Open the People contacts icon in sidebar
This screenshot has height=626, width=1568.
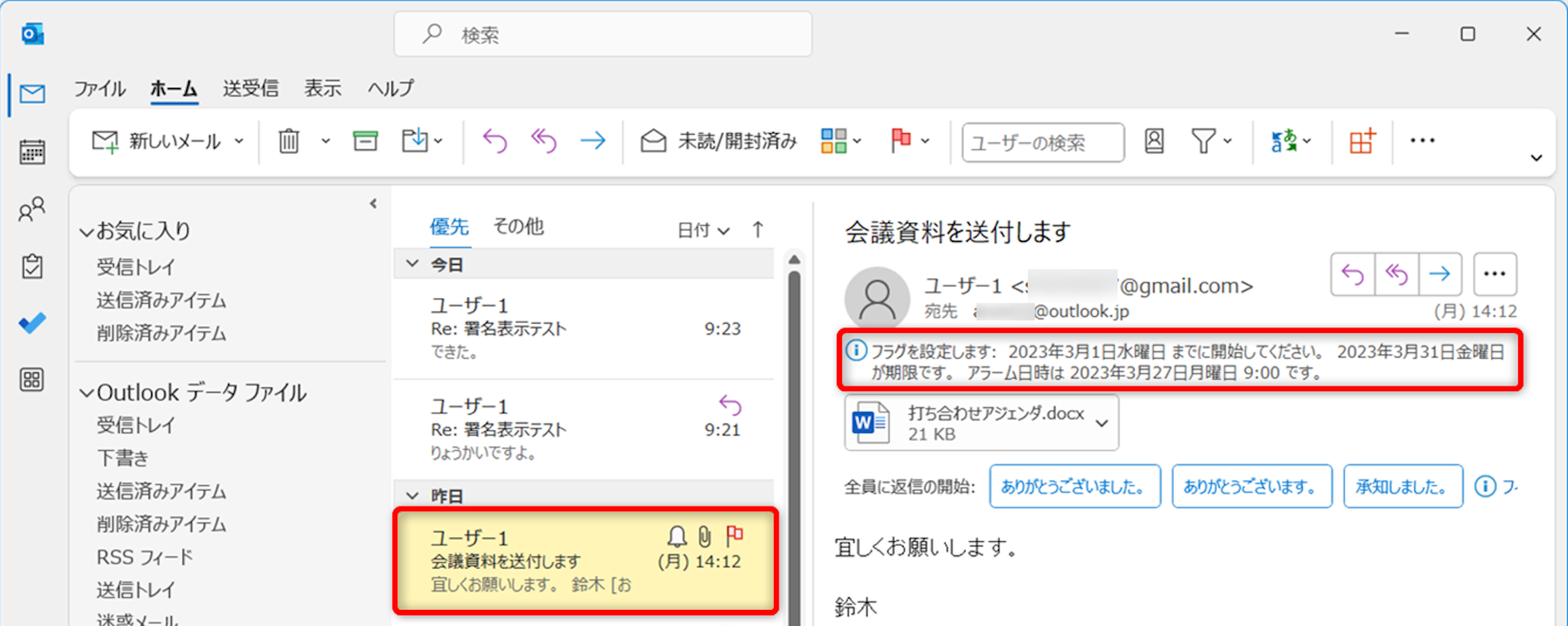tap(32, 209)
